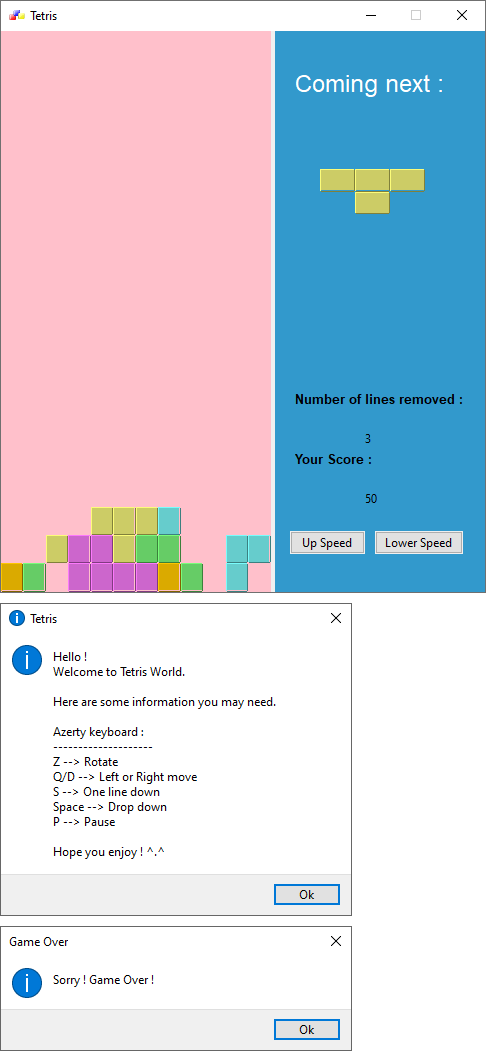Click the 'Sorry ! Game Over !' message
486x1051 pixels.
click(x=104, y=979)
